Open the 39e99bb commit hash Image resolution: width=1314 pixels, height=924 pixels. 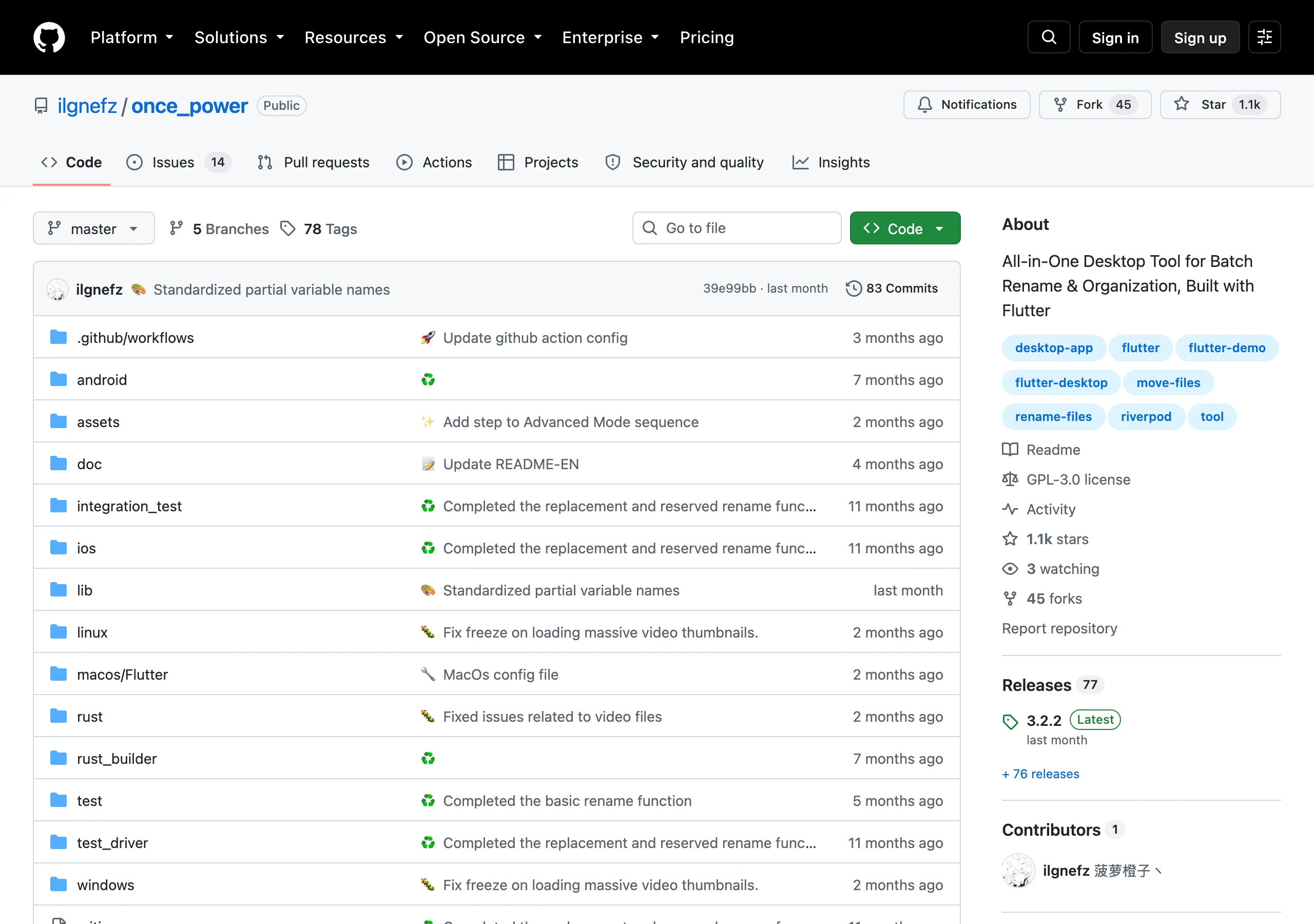pos(729,288)
